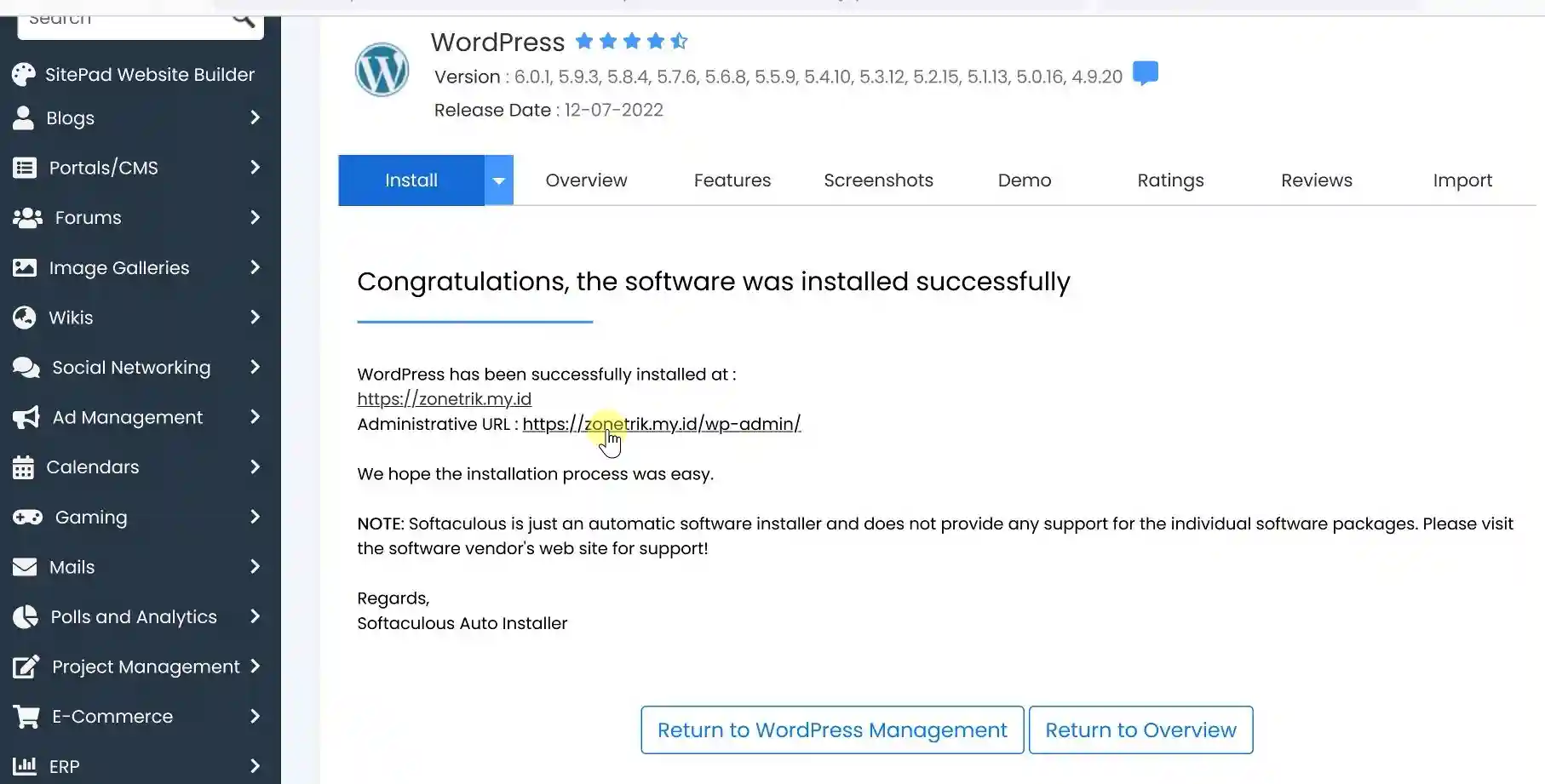1545x784 pixels.
Task: Expand the Blogs category chevron
Action: coord(255,117)
